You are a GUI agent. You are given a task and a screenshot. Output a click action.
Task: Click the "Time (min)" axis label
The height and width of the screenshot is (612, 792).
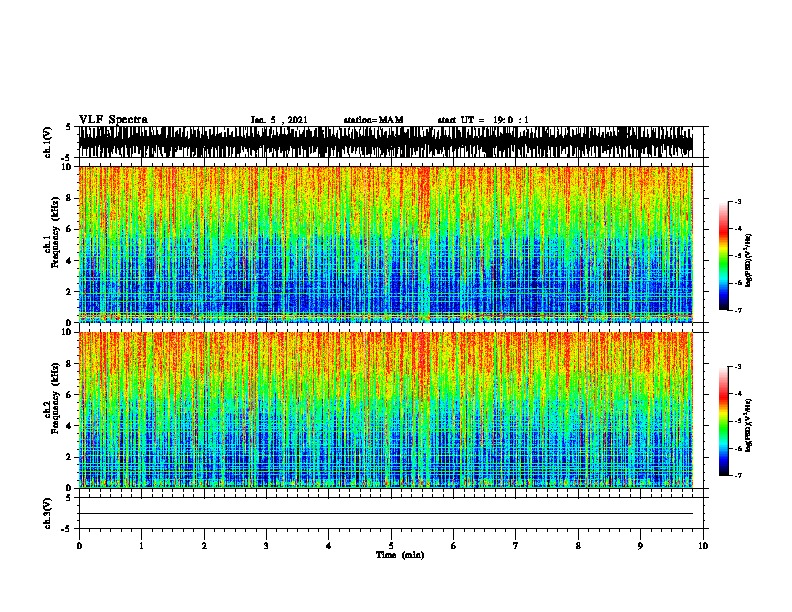(400, 555)
